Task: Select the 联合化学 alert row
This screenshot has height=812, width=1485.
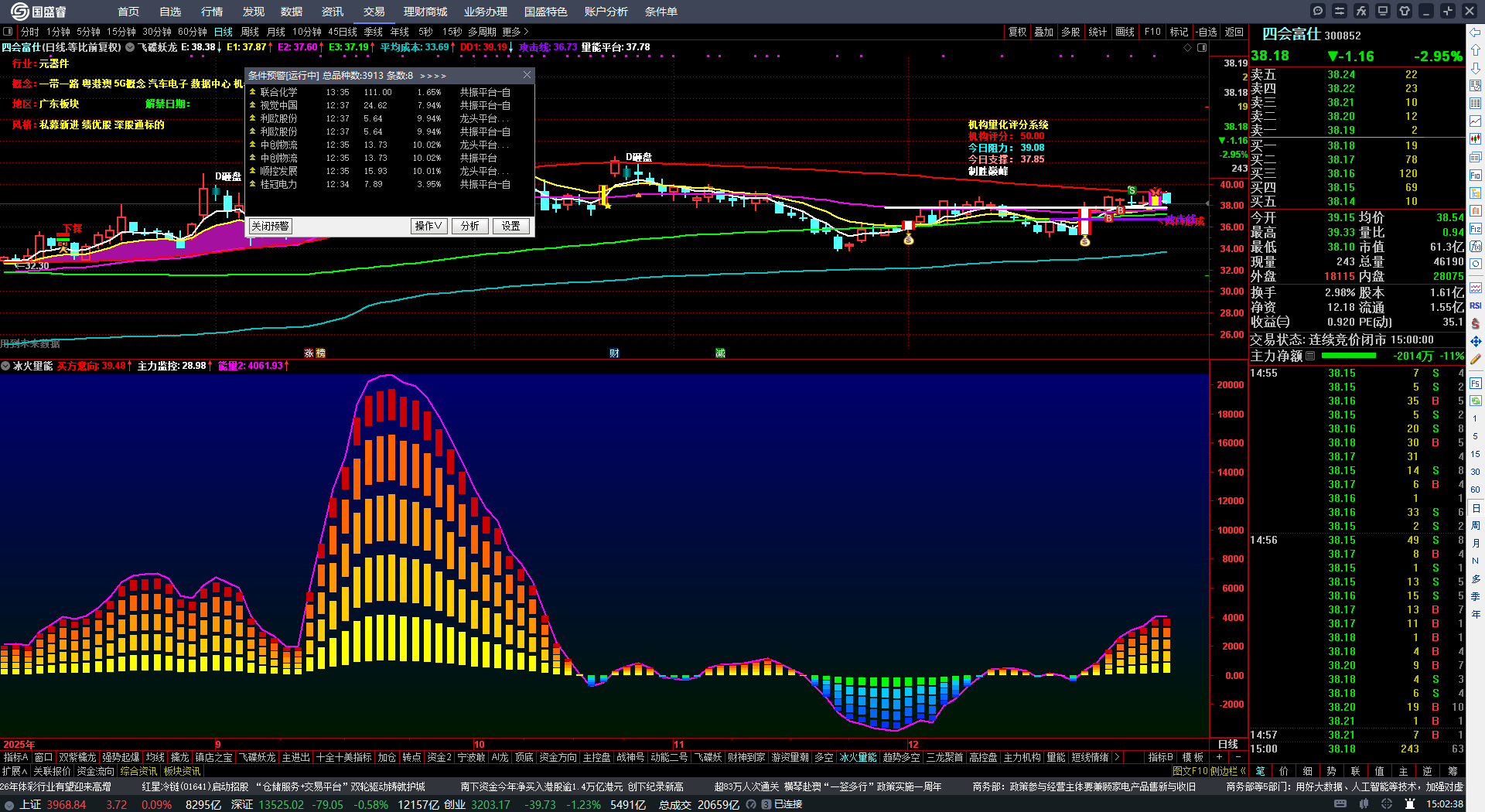Action: point(390,92)
